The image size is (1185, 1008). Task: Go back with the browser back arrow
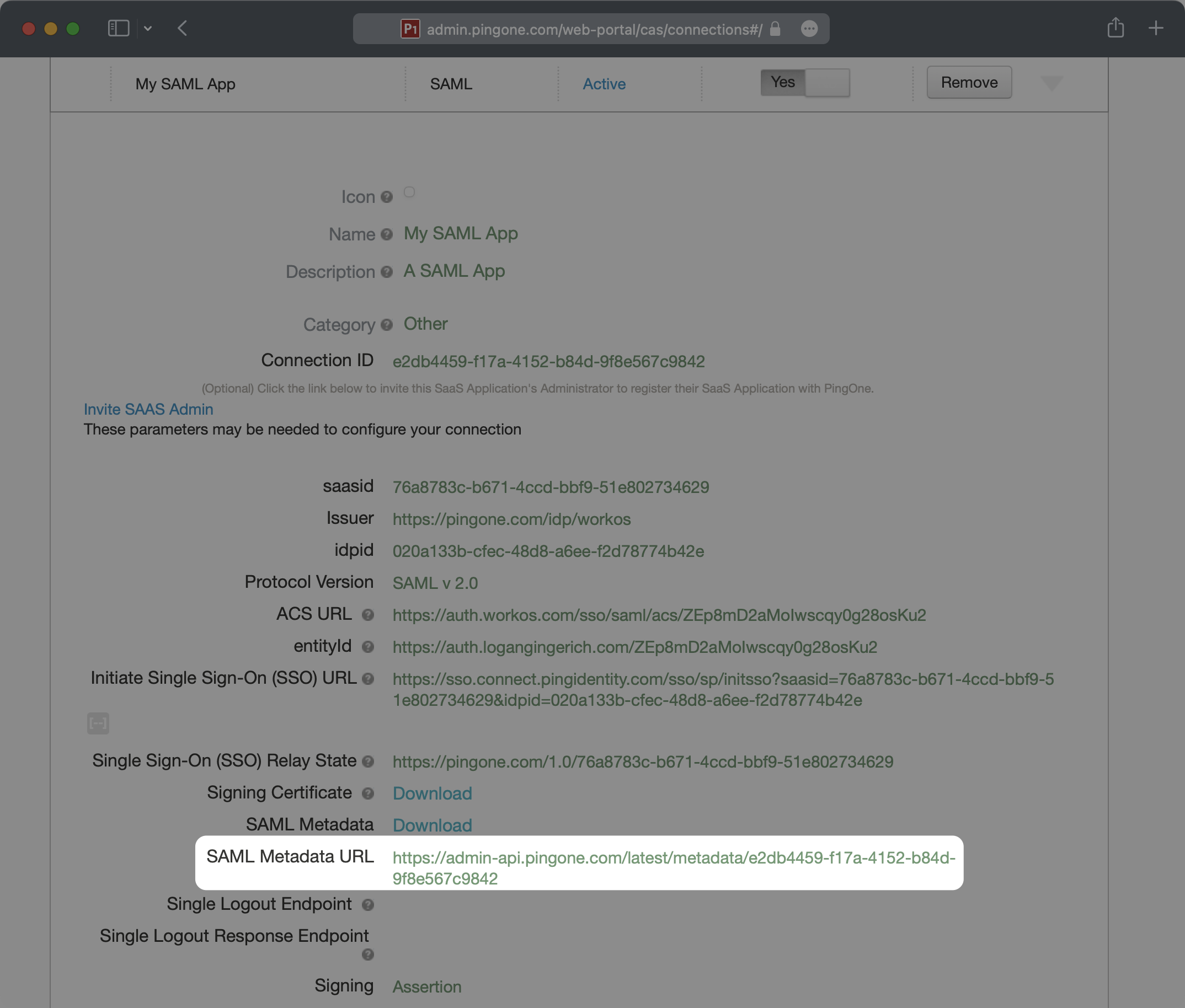(183, 28)
